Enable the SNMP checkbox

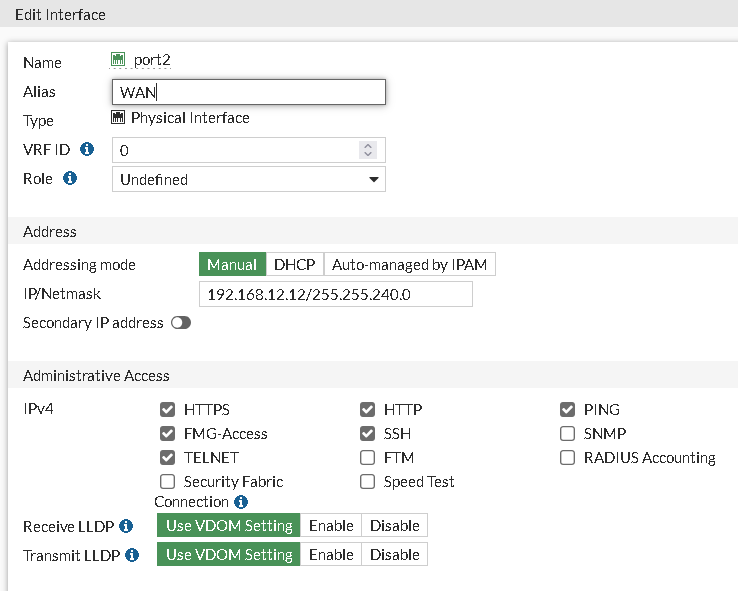tap(568, 434)
